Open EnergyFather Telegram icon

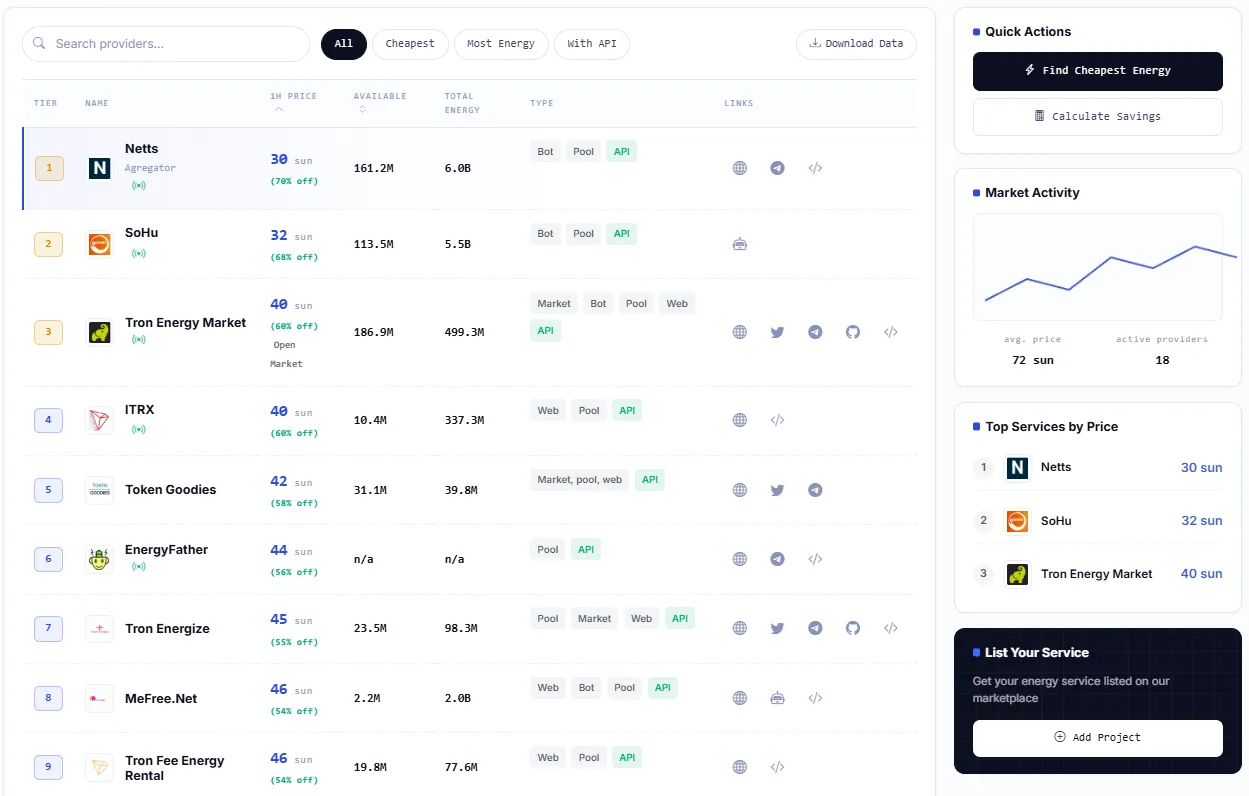pos(777,559)
